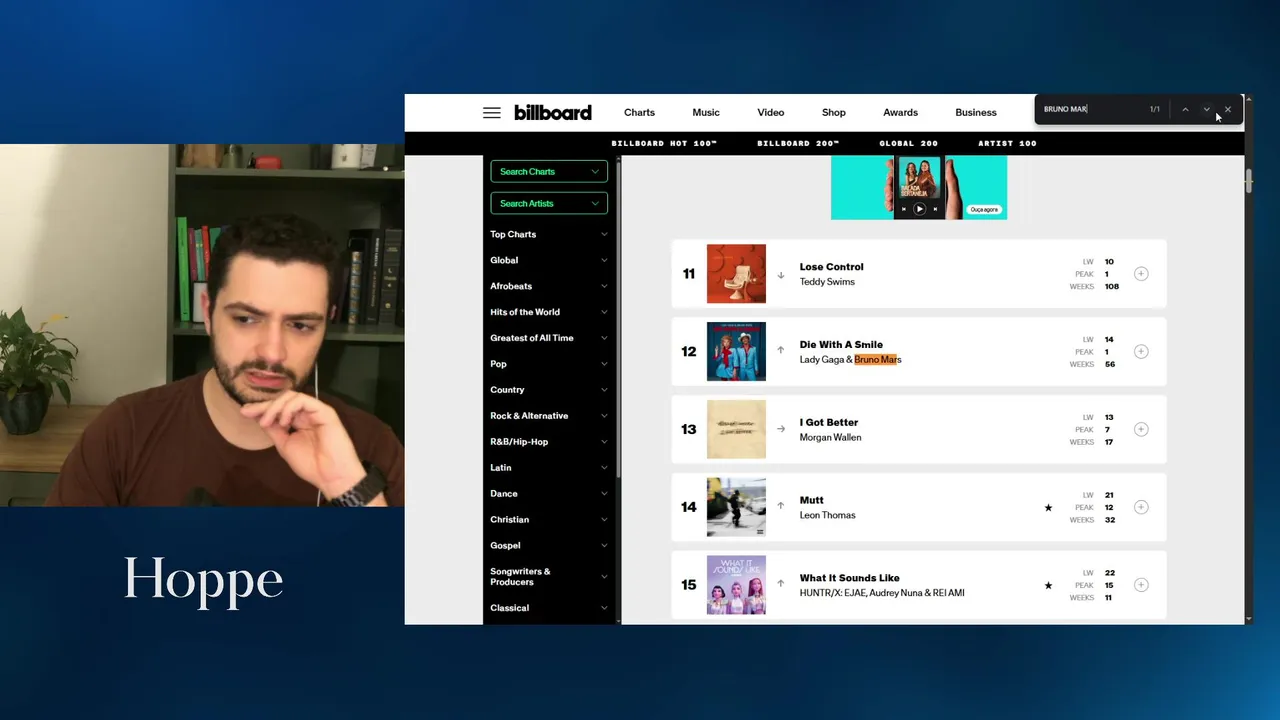The image size is (1280, 720).
Task: Go to next find result
Action: pos(1206,109)
